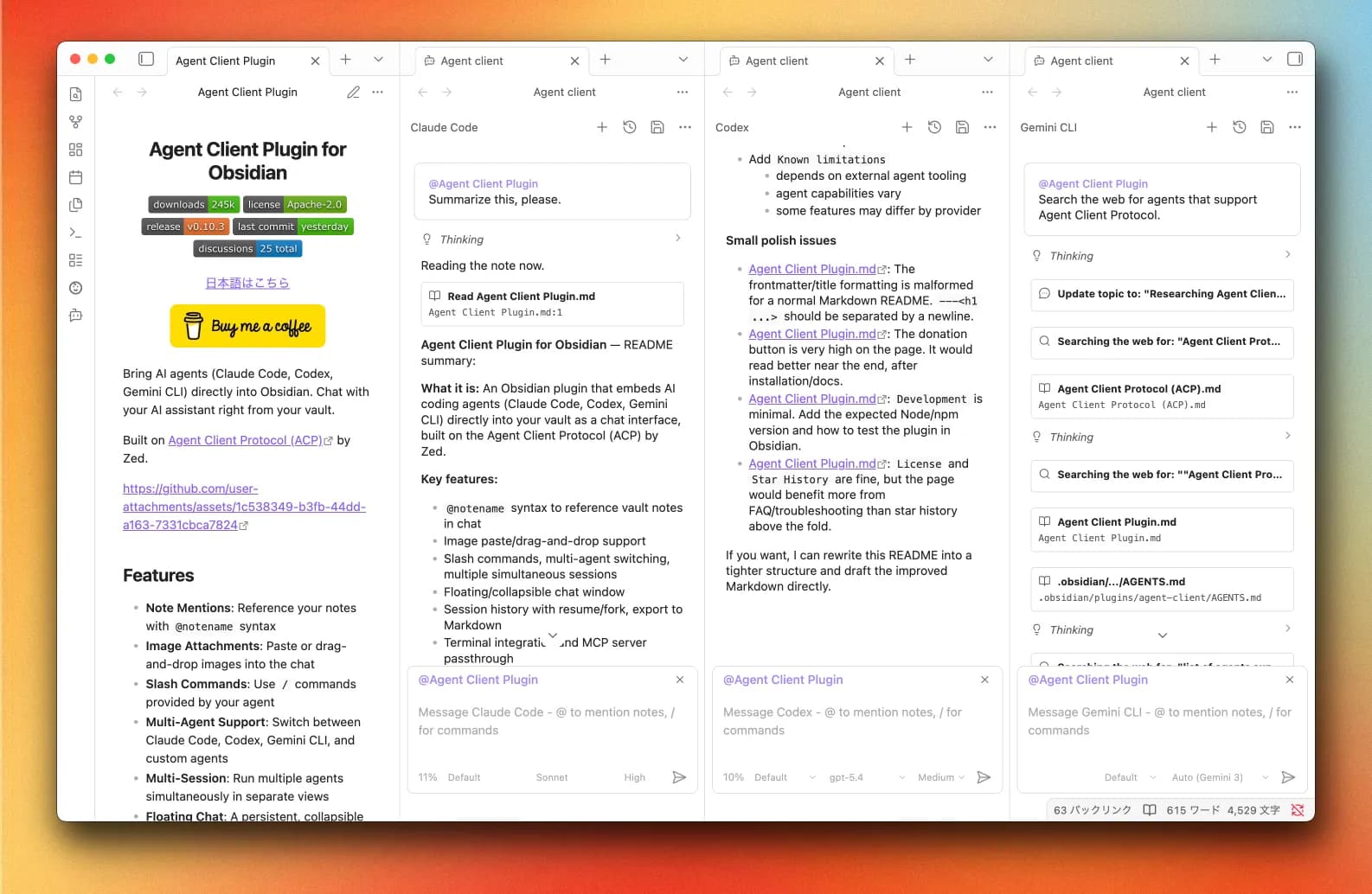Expand the first Thinking section in Gemini CLI

point(1162,255)
